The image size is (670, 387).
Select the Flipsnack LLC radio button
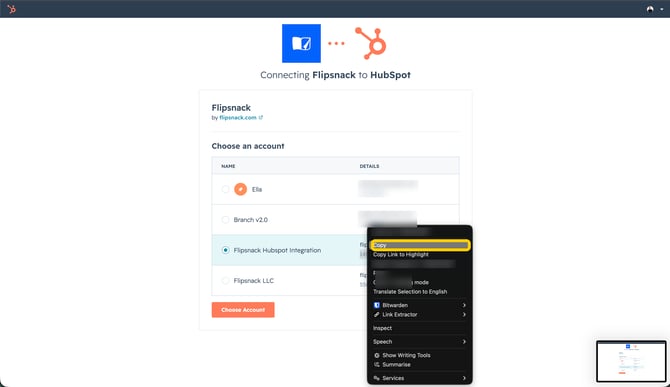click(x=225, y=280)
